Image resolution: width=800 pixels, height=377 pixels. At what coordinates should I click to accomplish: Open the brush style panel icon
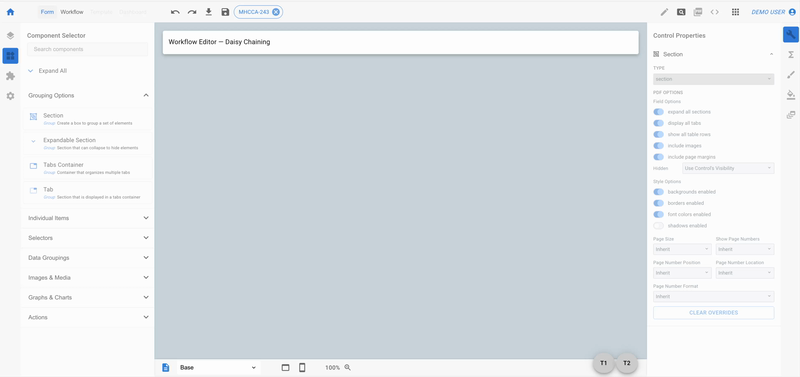[791, 74]
